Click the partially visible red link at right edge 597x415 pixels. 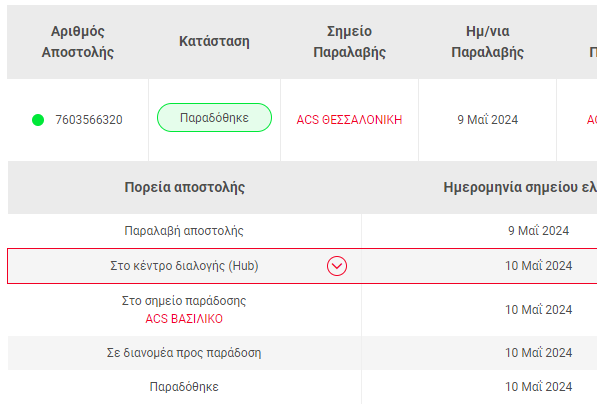point(592,120)
